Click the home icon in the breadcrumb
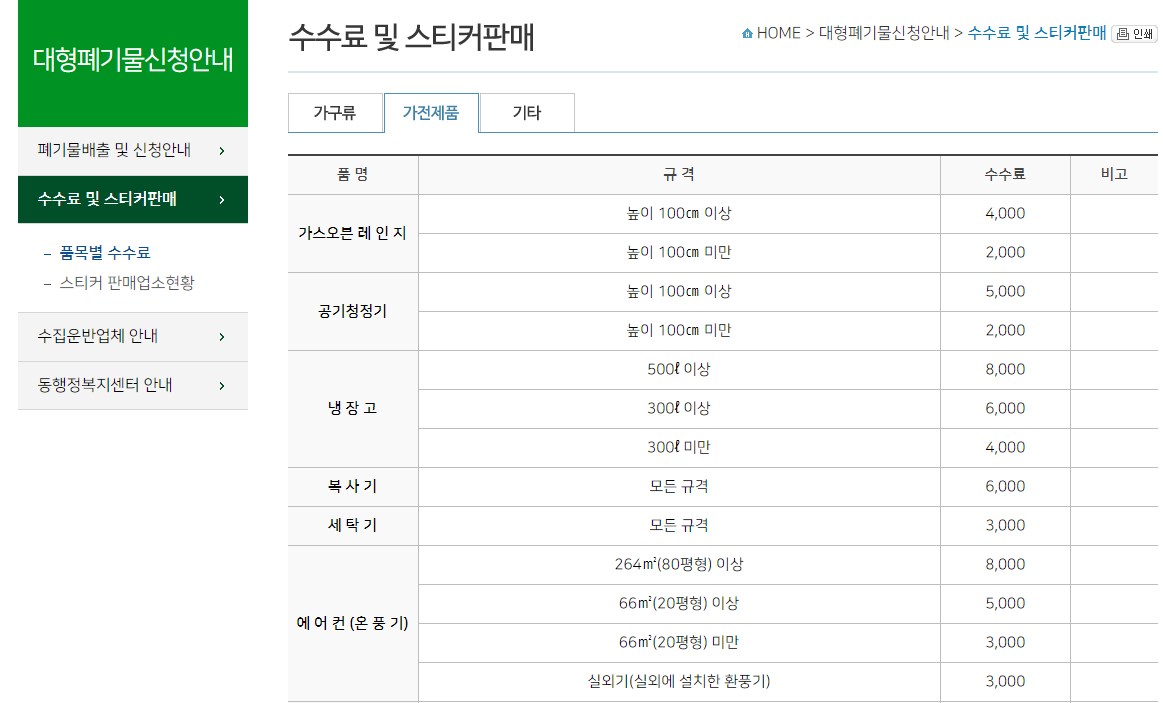 (x=748, y=32)
